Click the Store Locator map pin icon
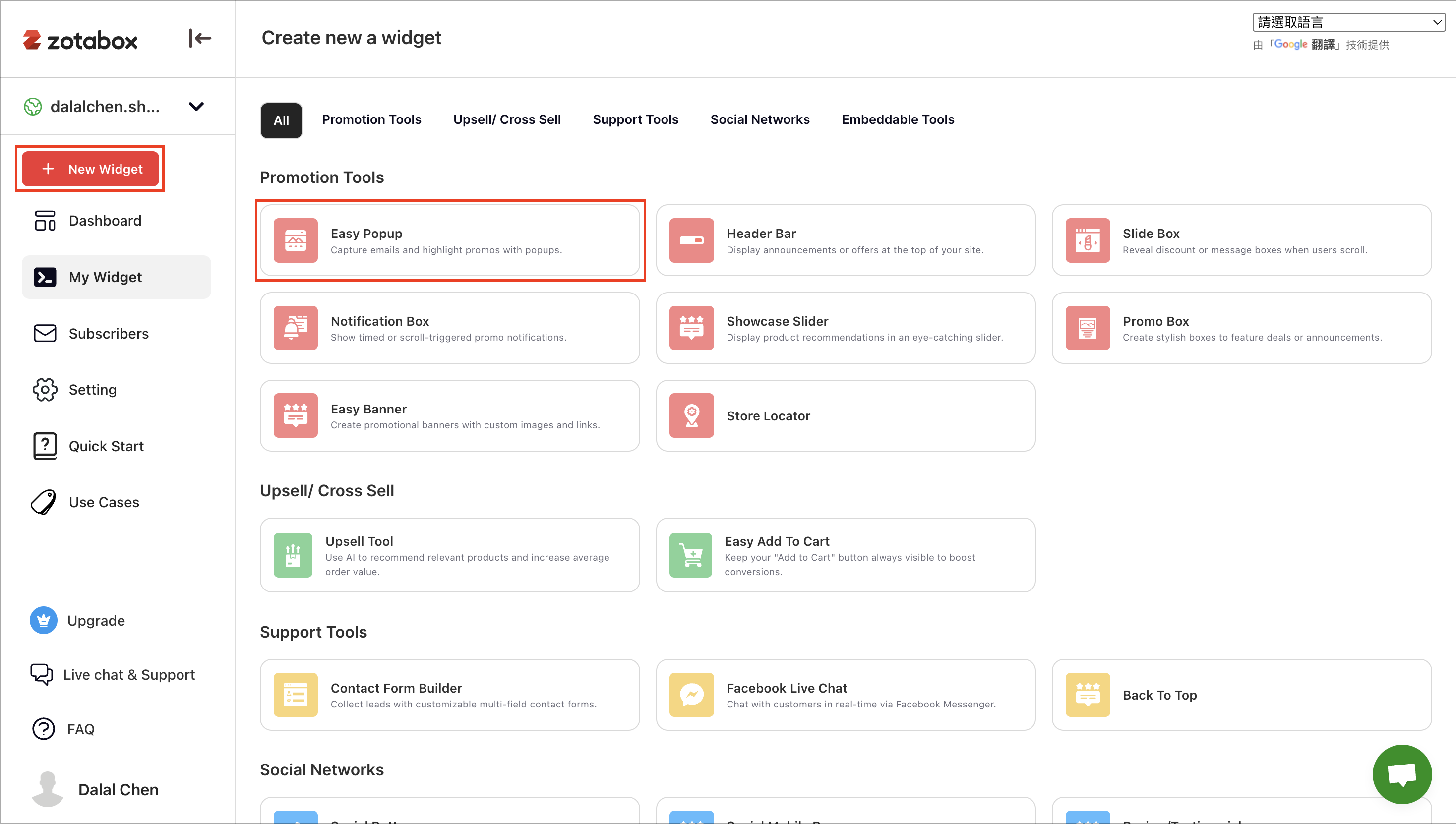This screenshot has height=824, width=1456. 692,416
